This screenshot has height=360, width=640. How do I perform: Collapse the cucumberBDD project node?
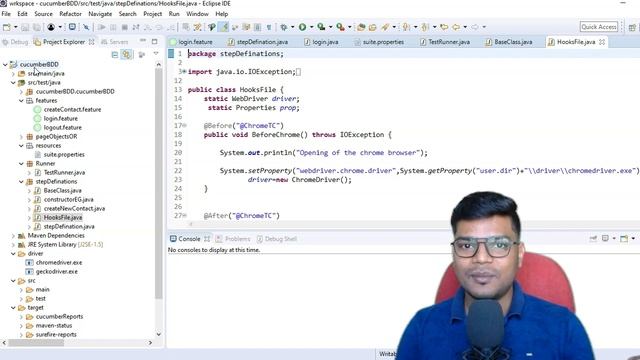pyautogui.click(x=5, y=64)
